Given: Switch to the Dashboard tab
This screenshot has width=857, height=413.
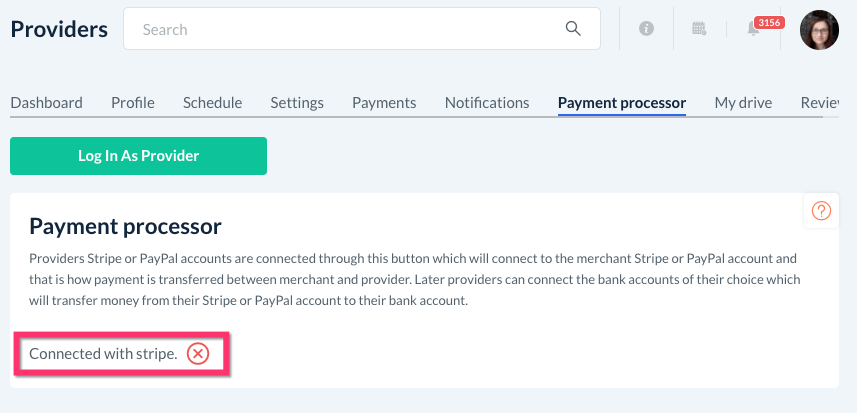Looking at the screenshot, I should tap(46, 103).
